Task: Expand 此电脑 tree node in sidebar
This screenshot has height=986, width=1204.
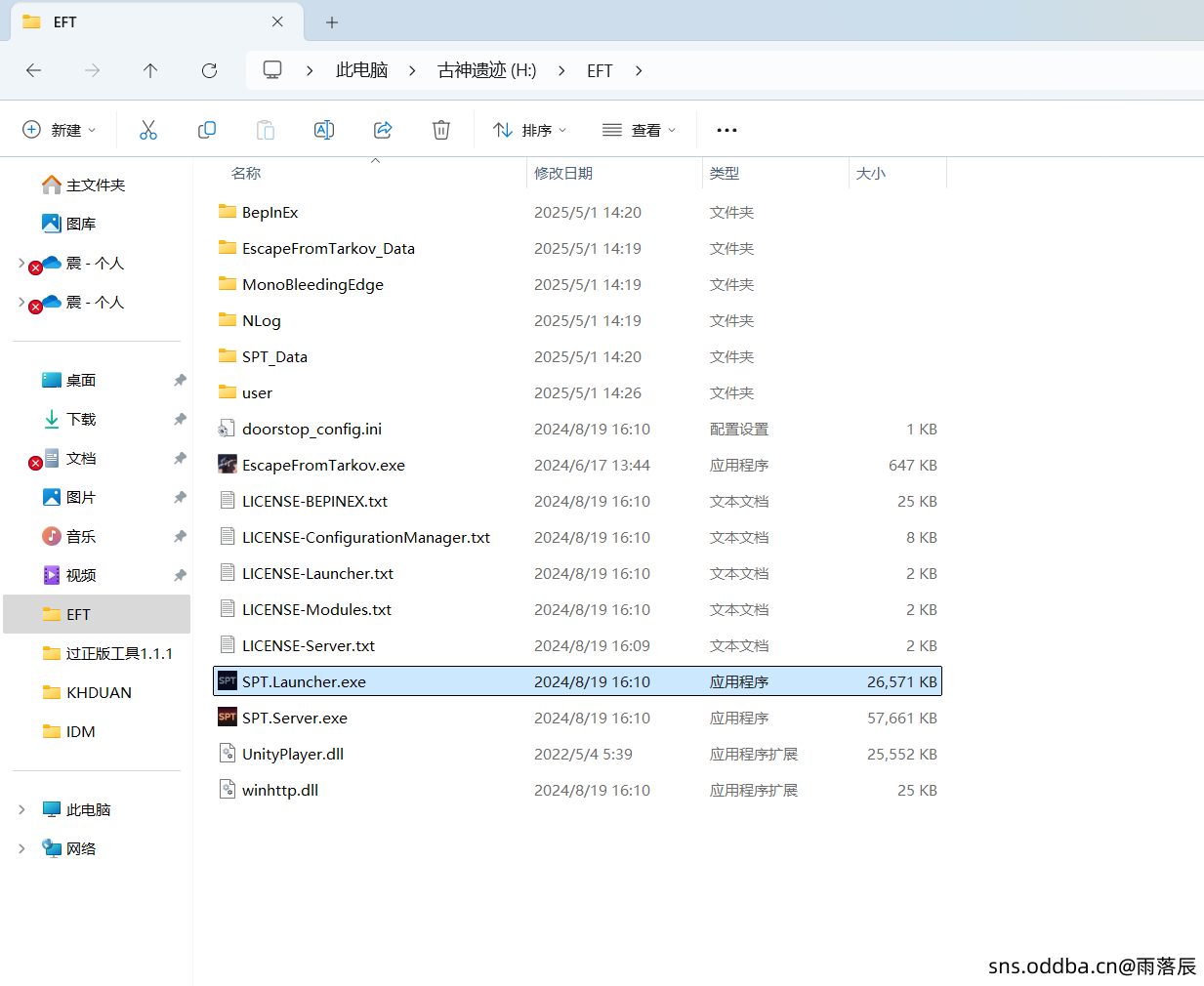Action: [x=21, y=809]
